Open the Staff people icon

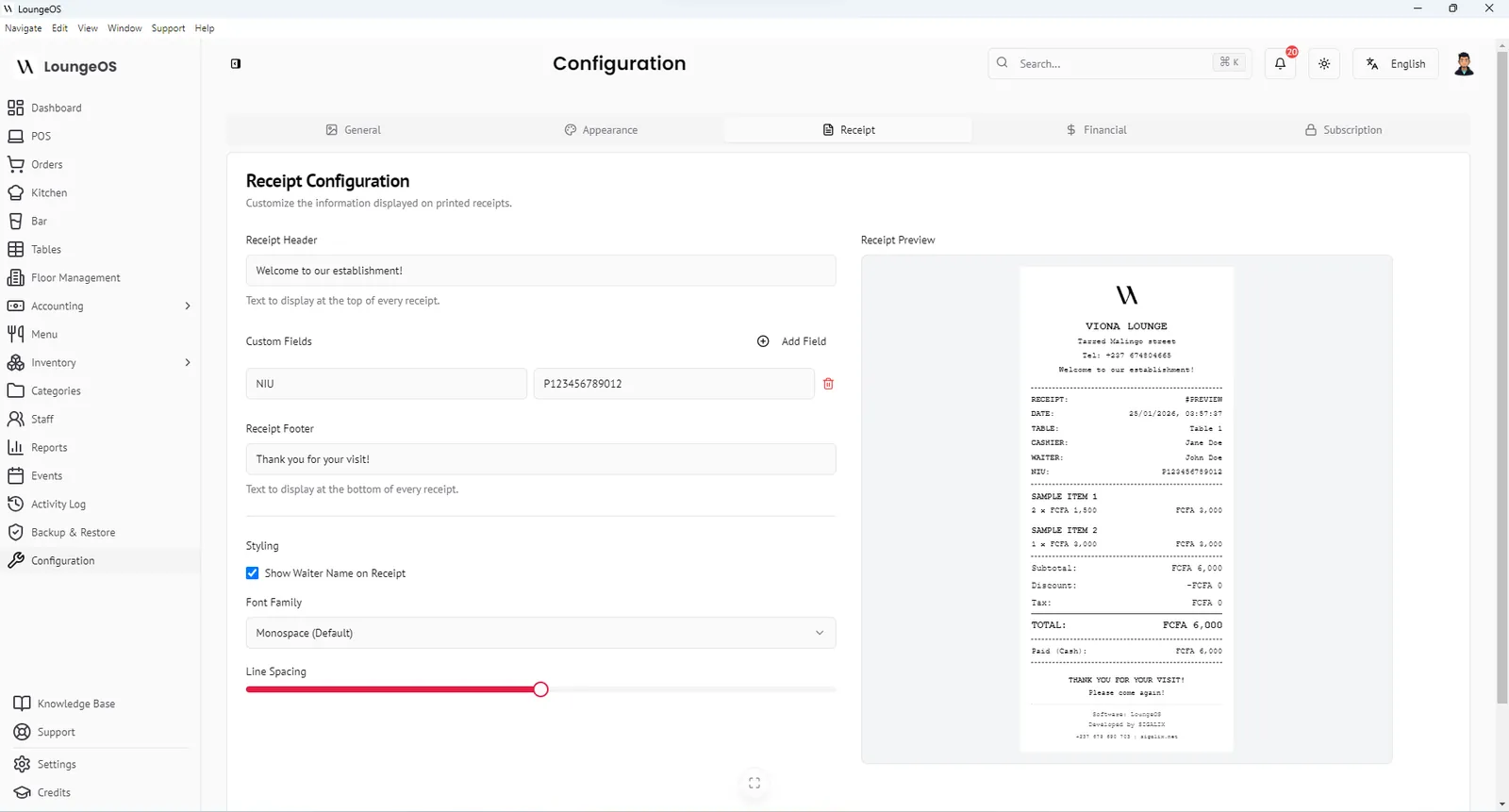click(x=15, y=419)
